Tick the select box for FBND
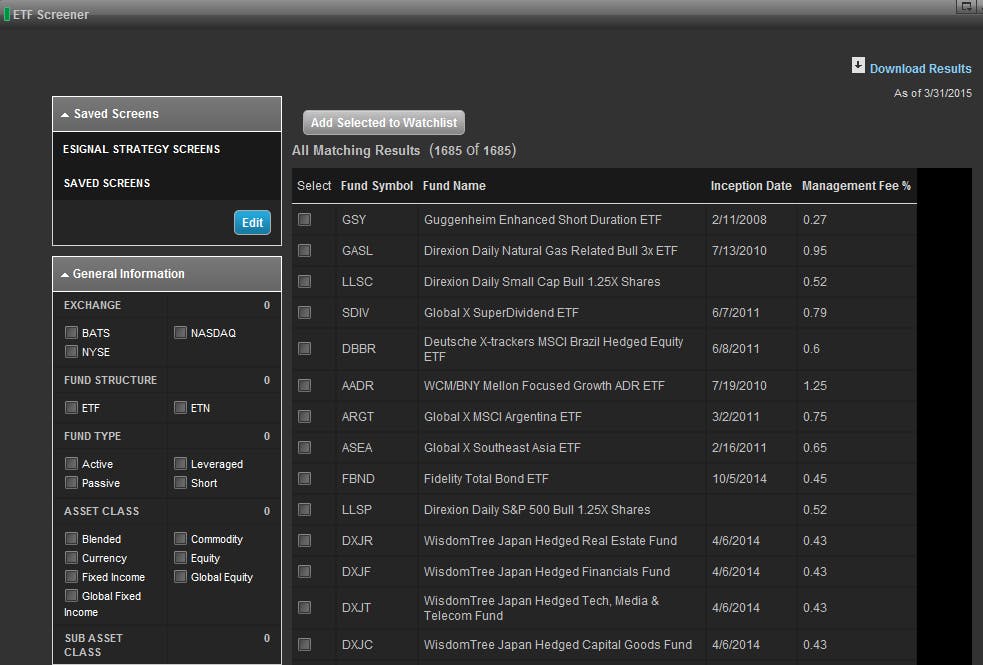Viewport: 983px width, 665px height. point(305,479)
